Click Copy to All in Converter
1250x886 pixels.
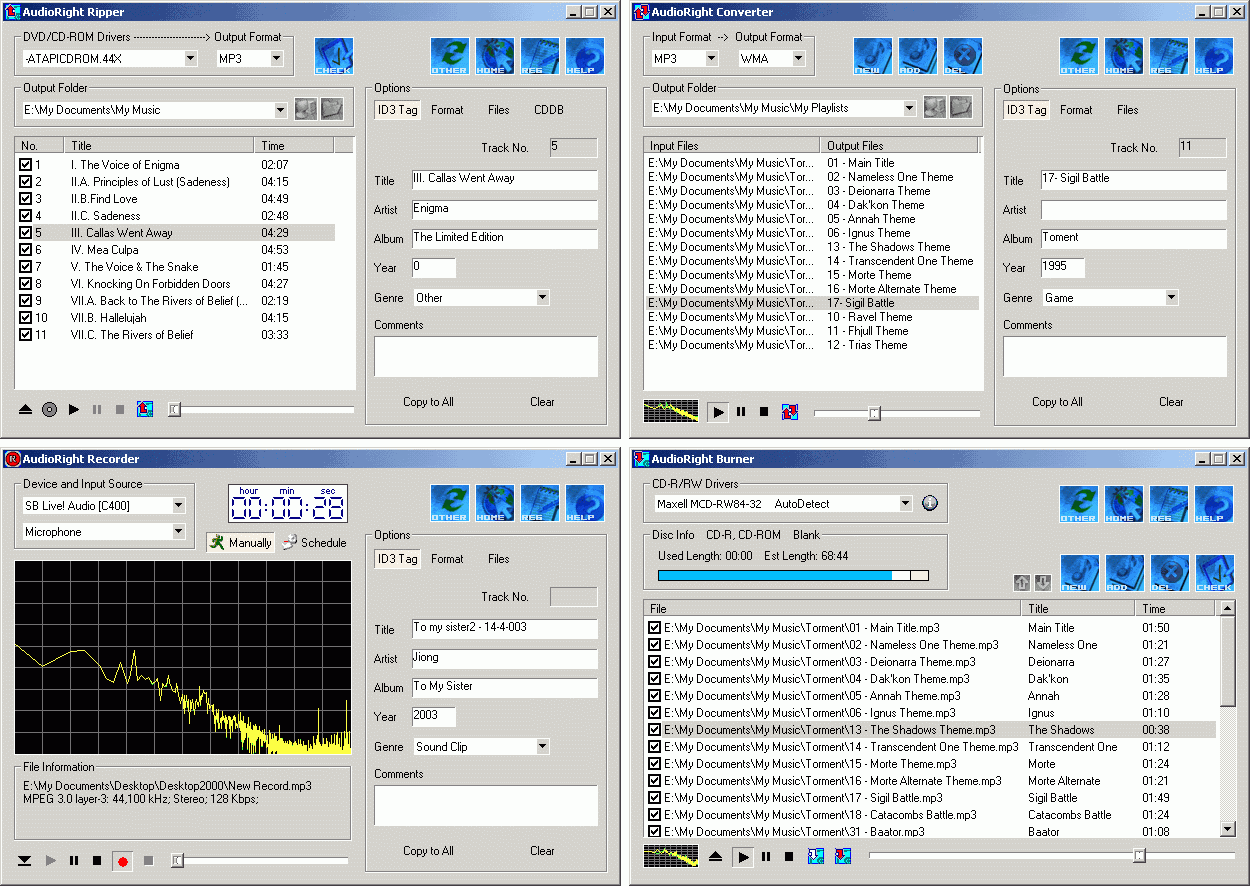[x=1057, y=402]
